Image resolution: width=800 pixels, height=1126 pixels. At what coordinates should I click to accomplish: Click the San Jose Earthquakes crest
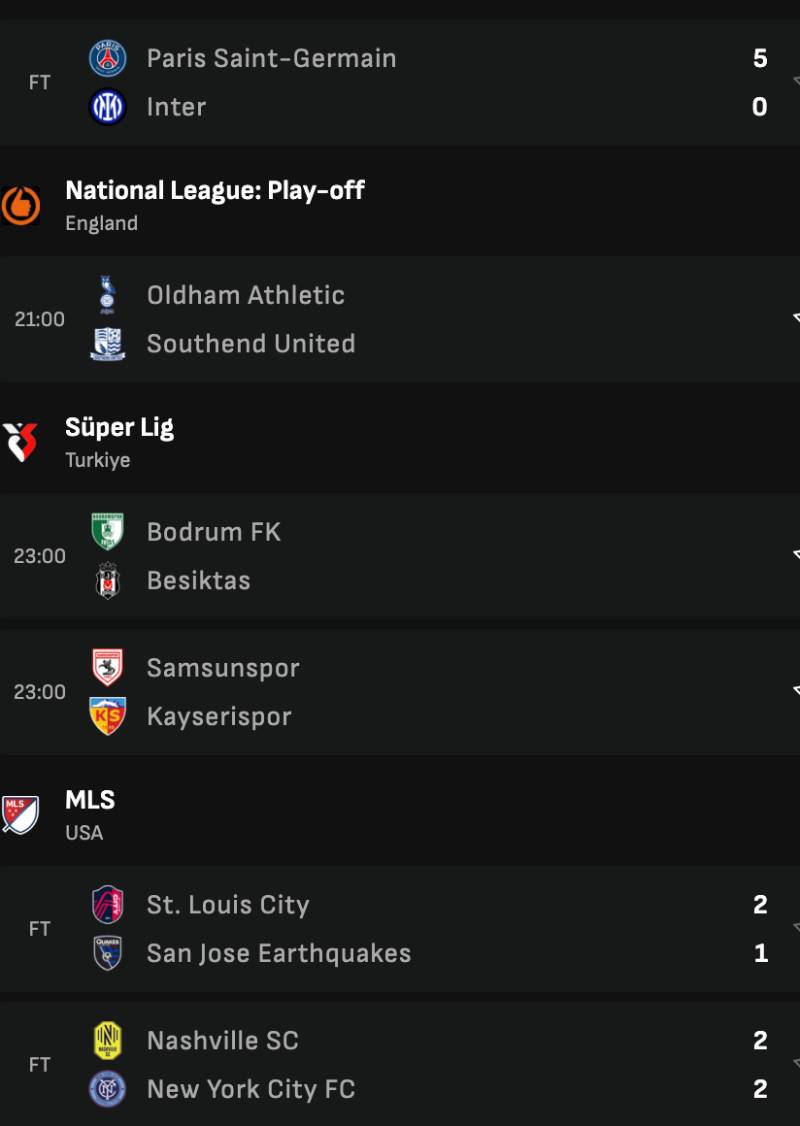tap(108, 953)
